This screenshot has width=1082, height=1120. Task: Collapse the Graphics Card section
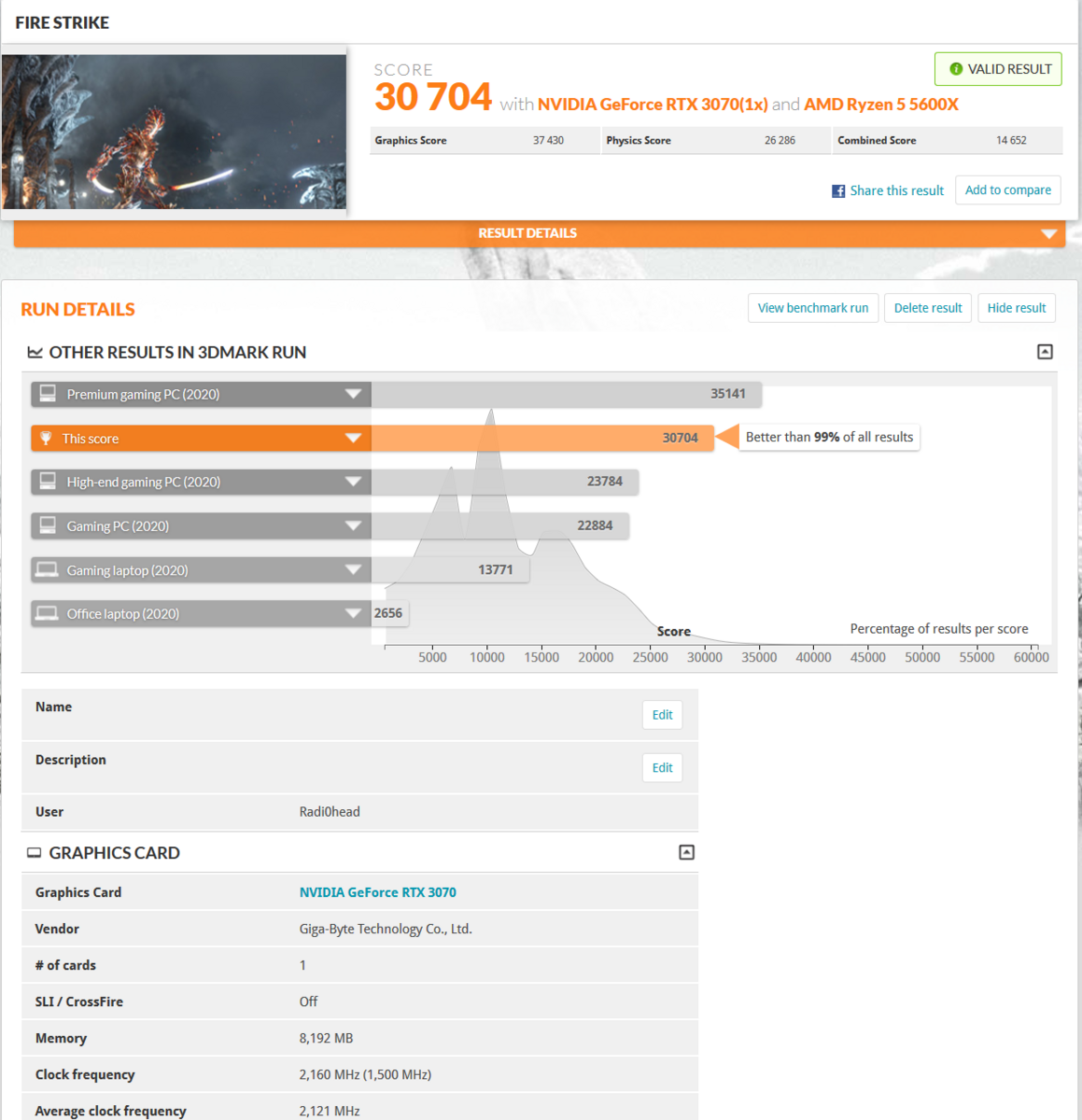[x=686, y=852]
